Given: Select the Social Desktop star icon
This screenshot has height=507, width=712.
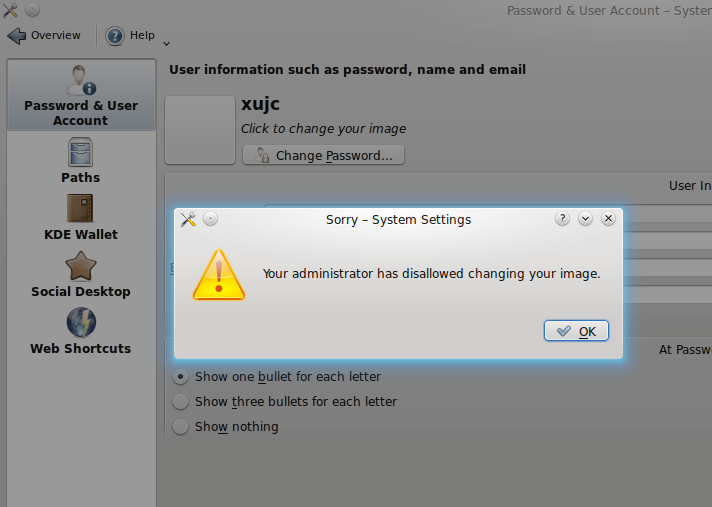Looking at the screenshot, I should (81, 266).
